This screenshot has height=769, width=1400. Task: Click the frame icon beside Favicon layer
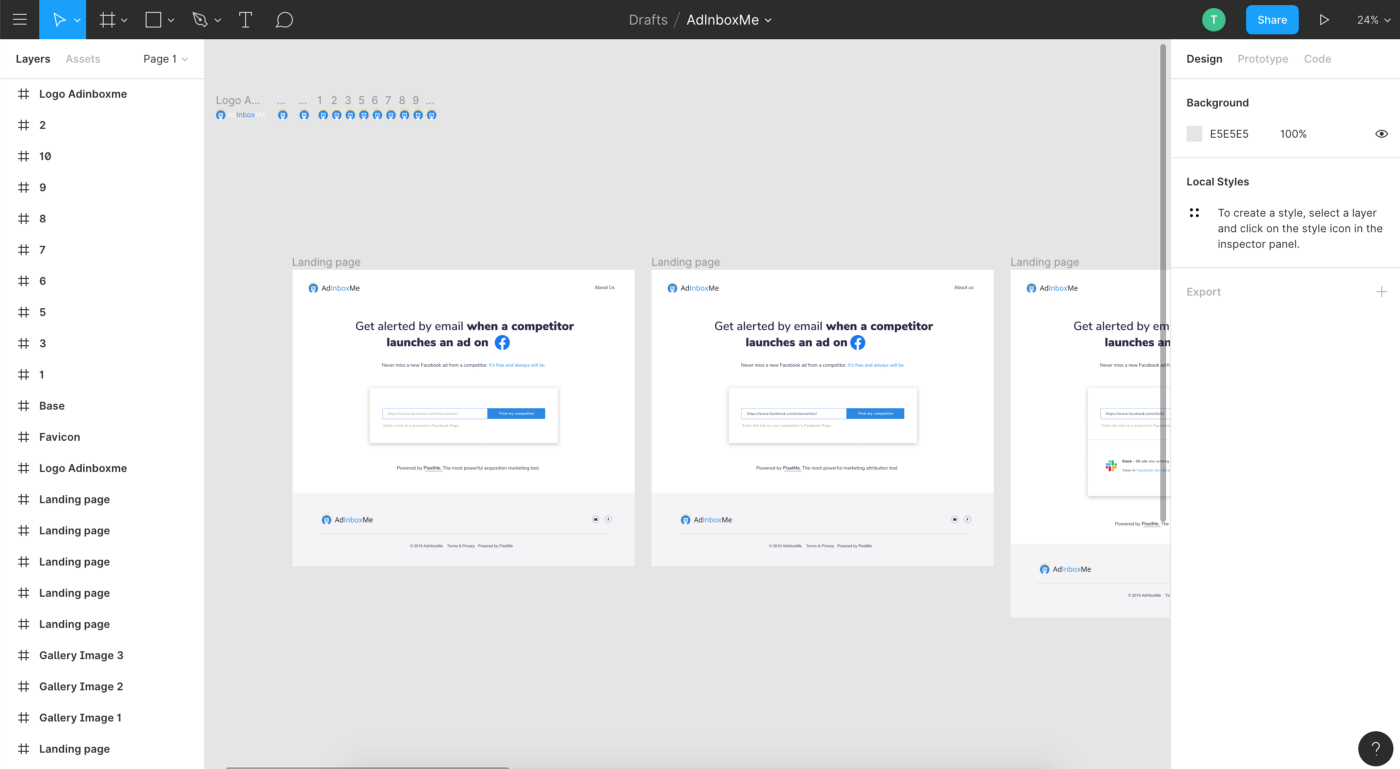[x=23, y=437]
